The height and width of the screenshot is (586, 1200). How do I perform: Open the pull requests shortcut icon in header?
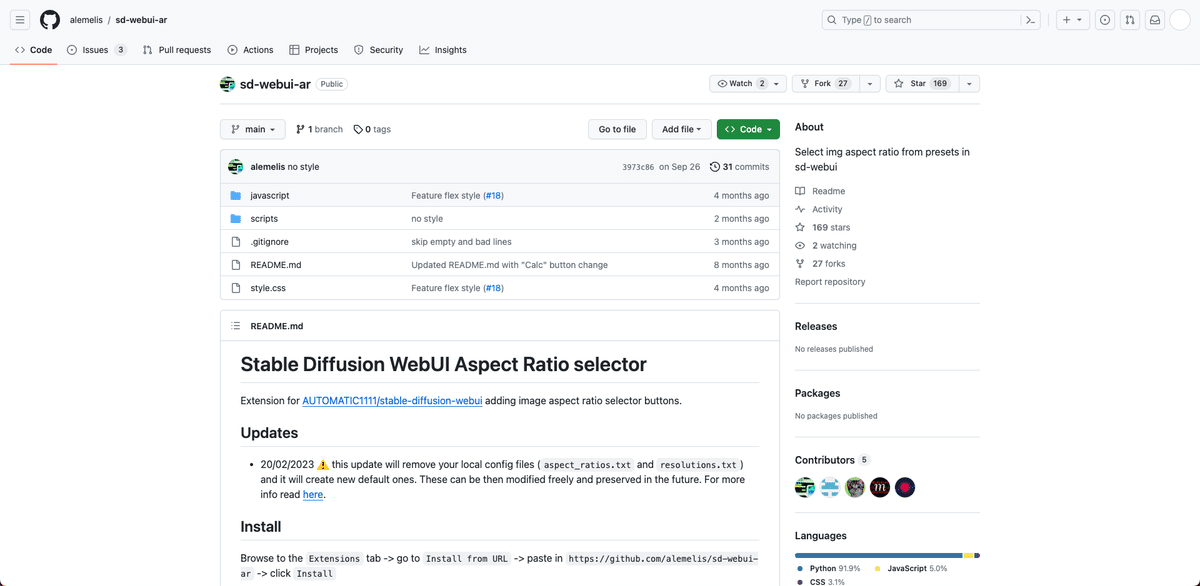coord(1130,20)
